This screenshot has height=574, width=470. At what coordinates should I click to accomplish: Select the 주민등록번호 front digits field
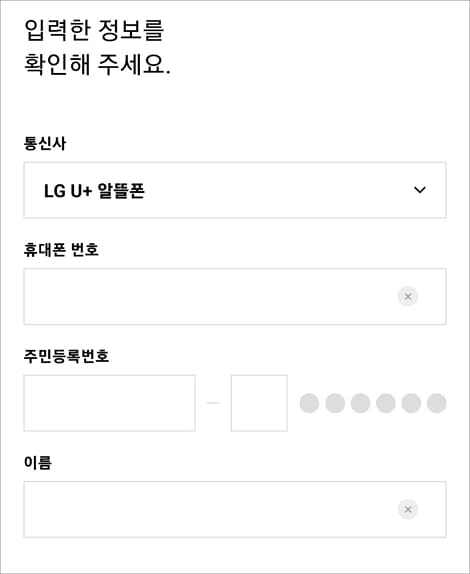click(109, 403)
